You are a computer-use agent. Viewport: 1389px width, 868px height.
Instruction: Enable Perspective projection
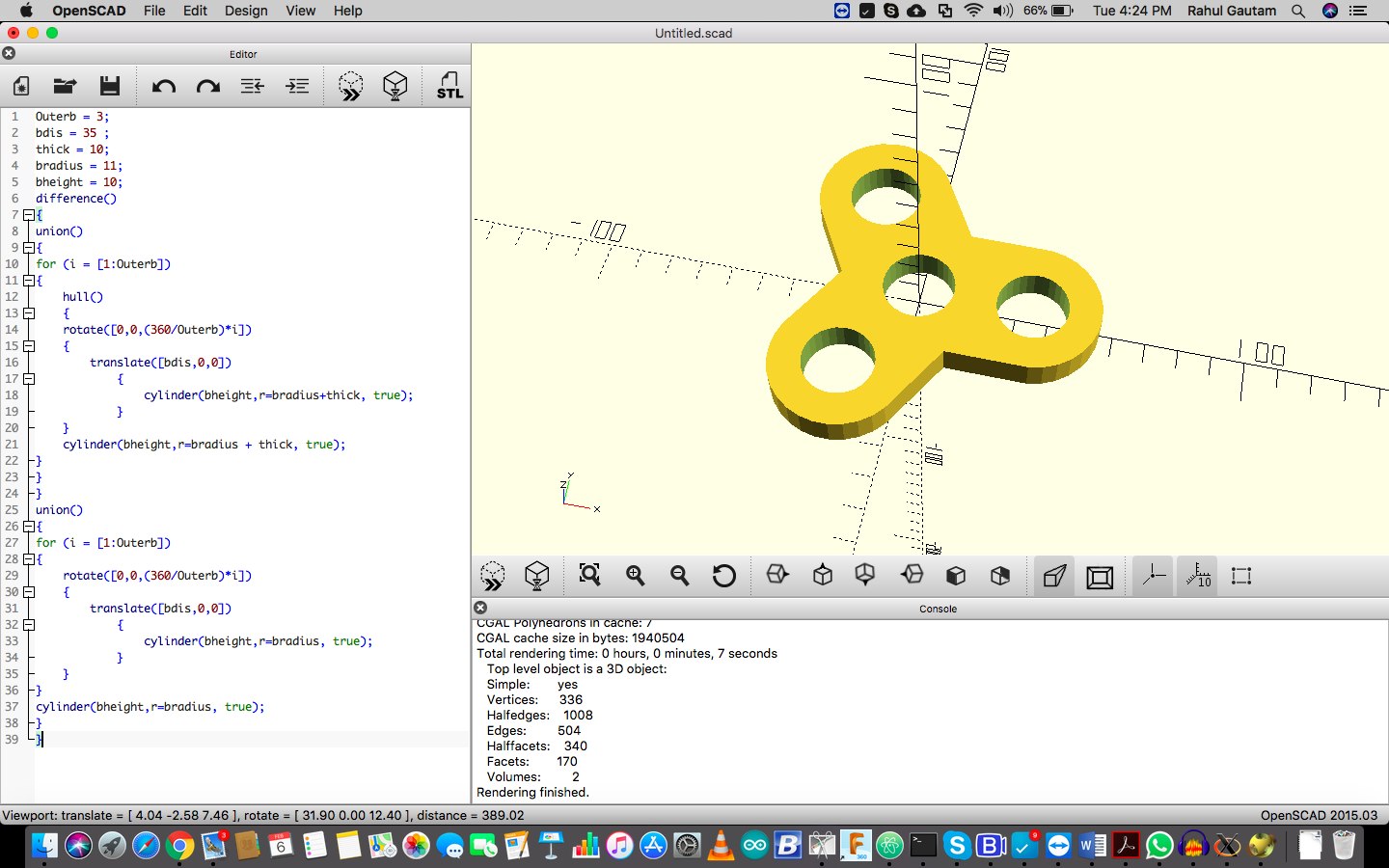point(1054,577)
